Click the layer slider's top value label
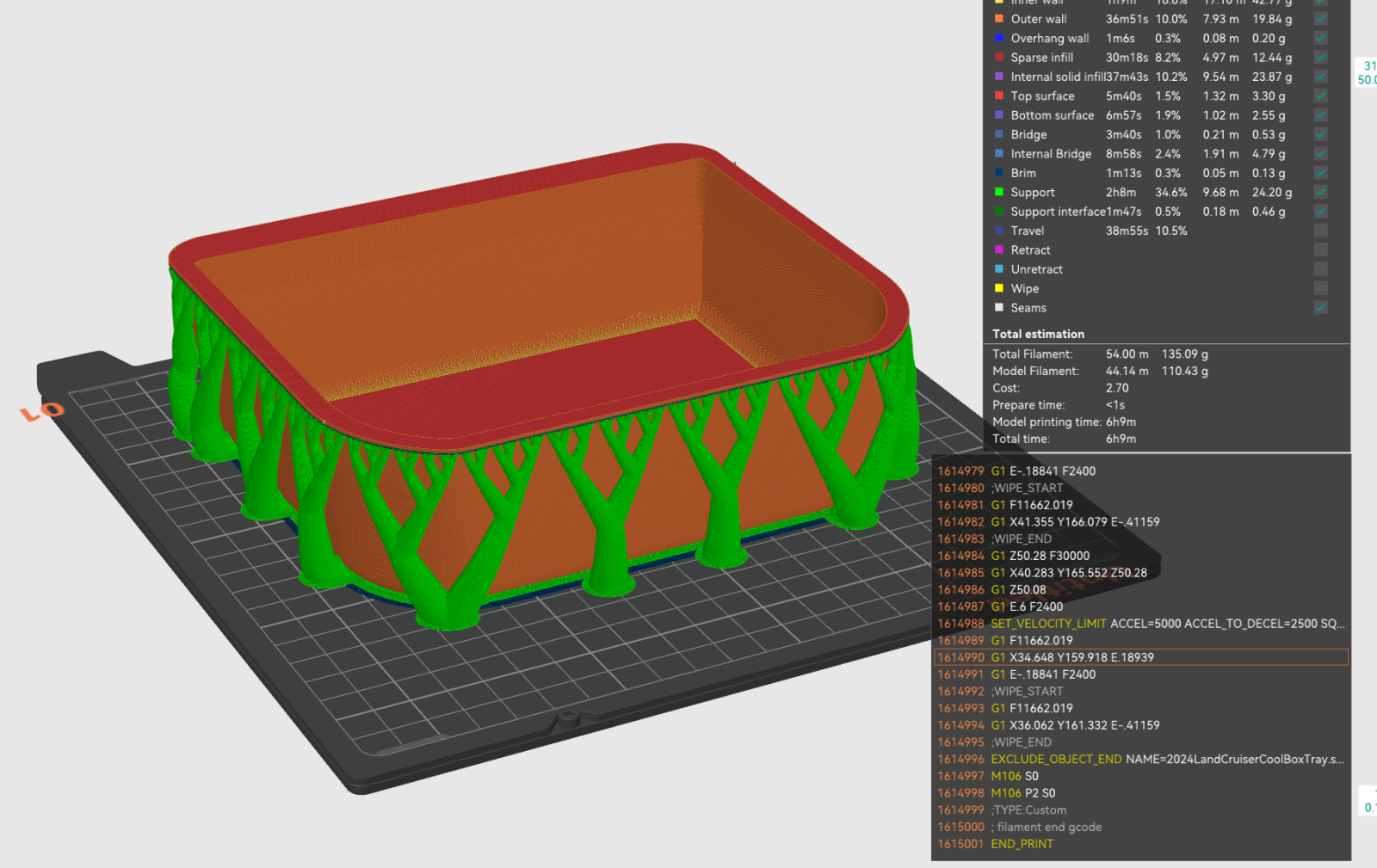1377x868 pixels. (x=1367, y=72)
